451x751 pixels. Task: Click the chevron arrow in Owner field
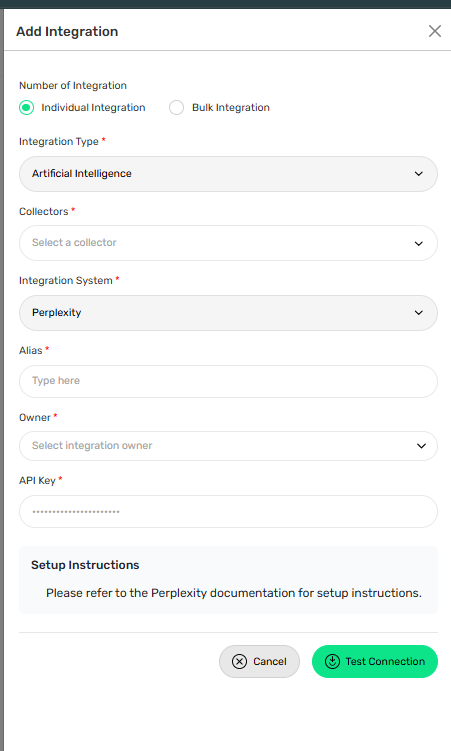[421, 446]
